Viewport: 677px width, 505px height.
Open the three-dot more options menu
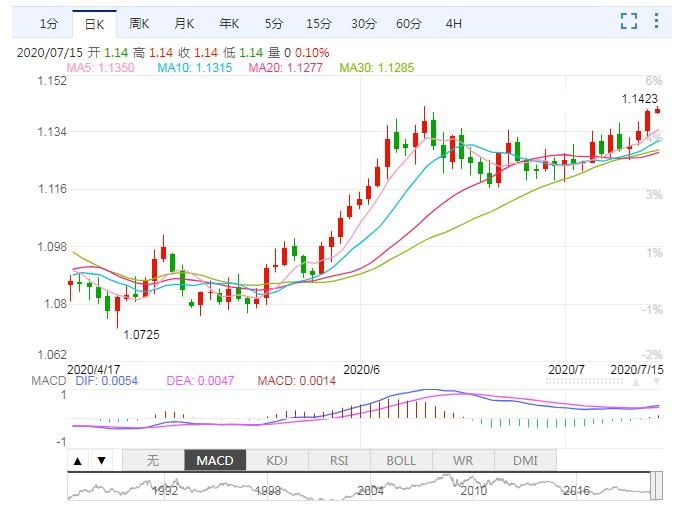[657, 21]
